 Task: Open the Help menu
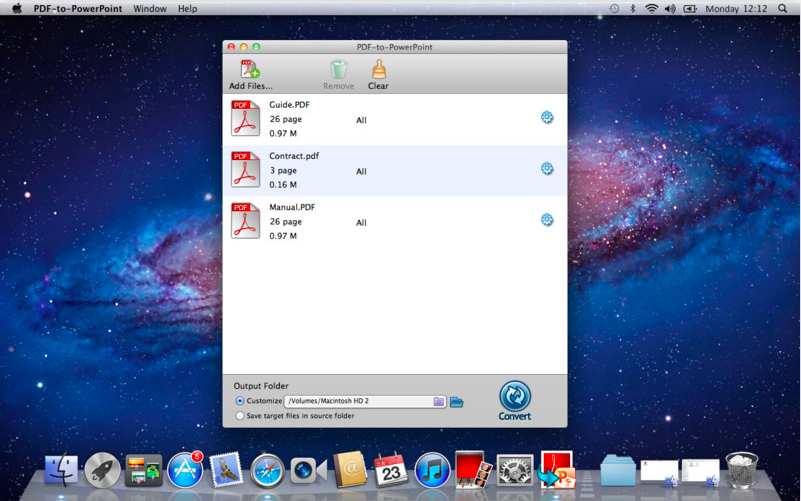pyautogui.click(x=187, y=9)
